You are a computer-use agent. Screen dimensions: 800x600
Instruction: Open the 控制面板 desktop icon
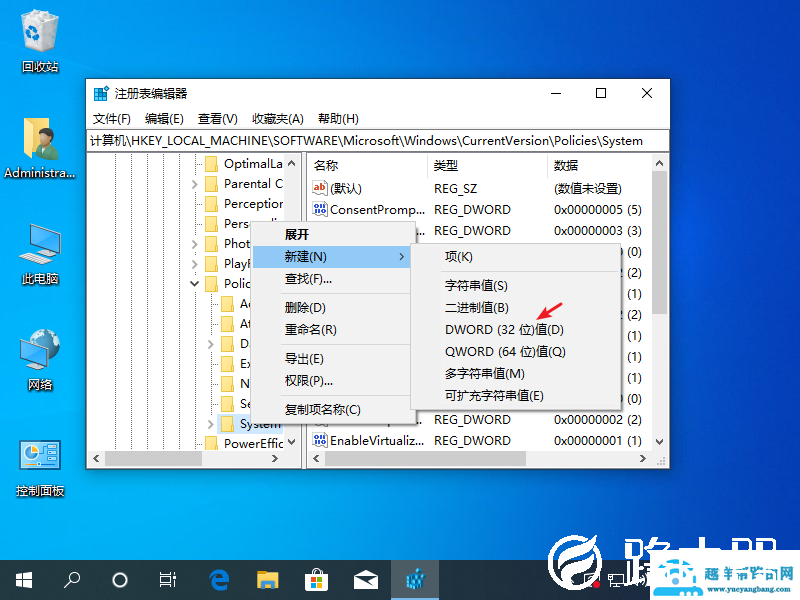(x=40, y=468)
